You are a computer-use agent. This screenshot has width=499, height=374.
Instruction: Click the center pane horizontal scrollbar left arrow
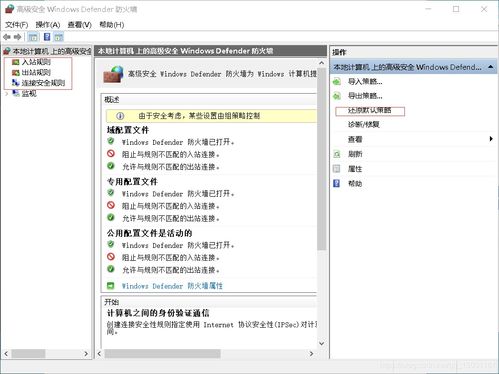[x=99, y=353]
